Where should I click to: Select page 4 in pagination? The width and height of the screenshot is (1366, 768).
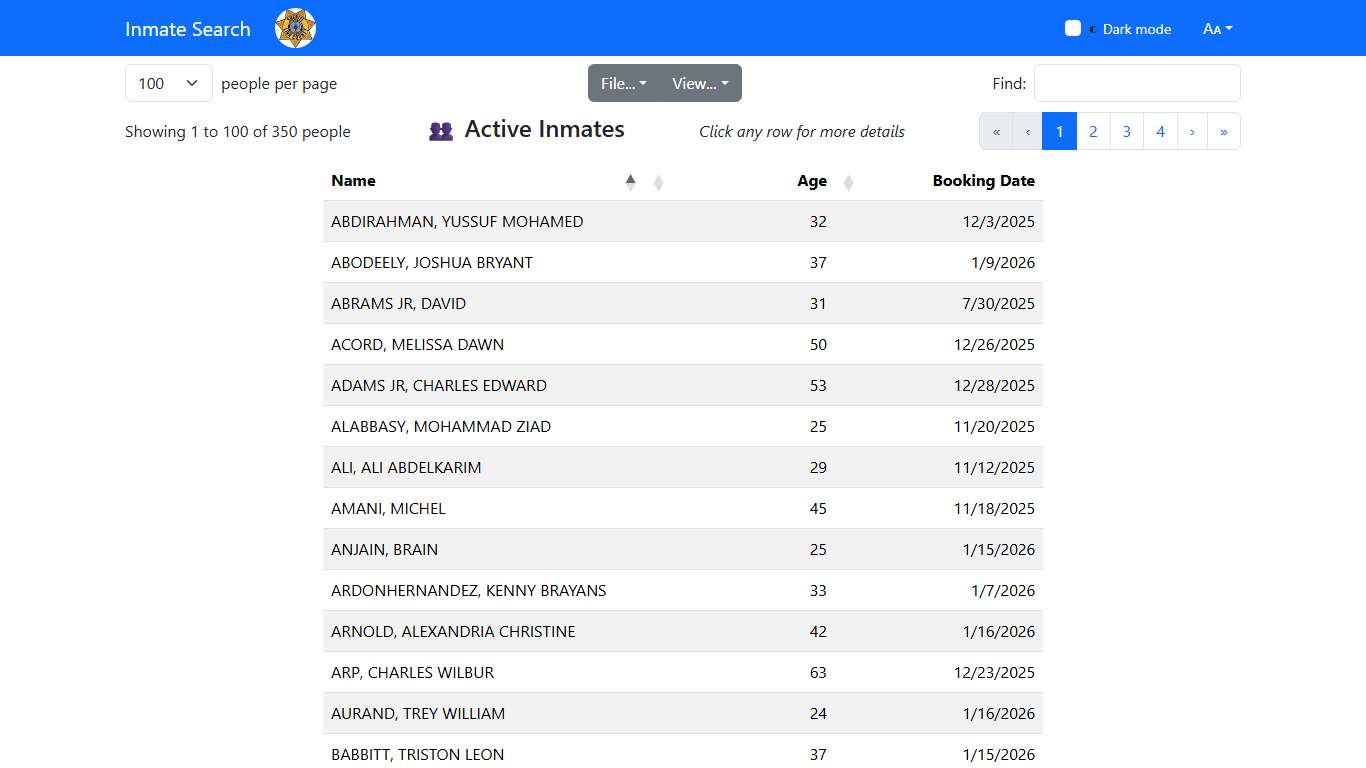pos(1159,131)
